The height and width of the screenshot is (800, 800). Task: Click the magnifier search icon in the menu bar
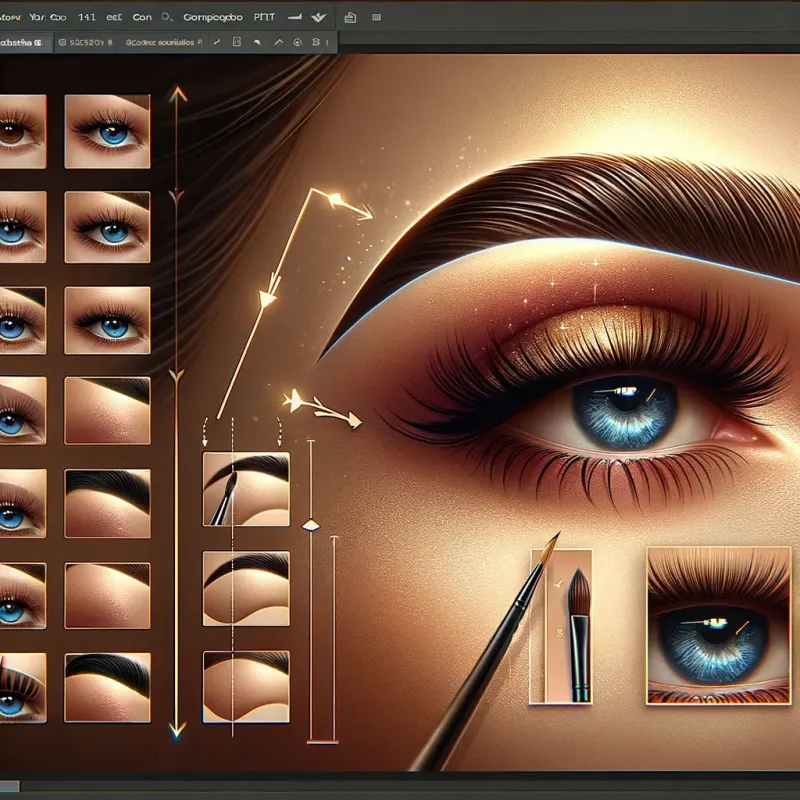pyautogui.click(x=167, y=17)
